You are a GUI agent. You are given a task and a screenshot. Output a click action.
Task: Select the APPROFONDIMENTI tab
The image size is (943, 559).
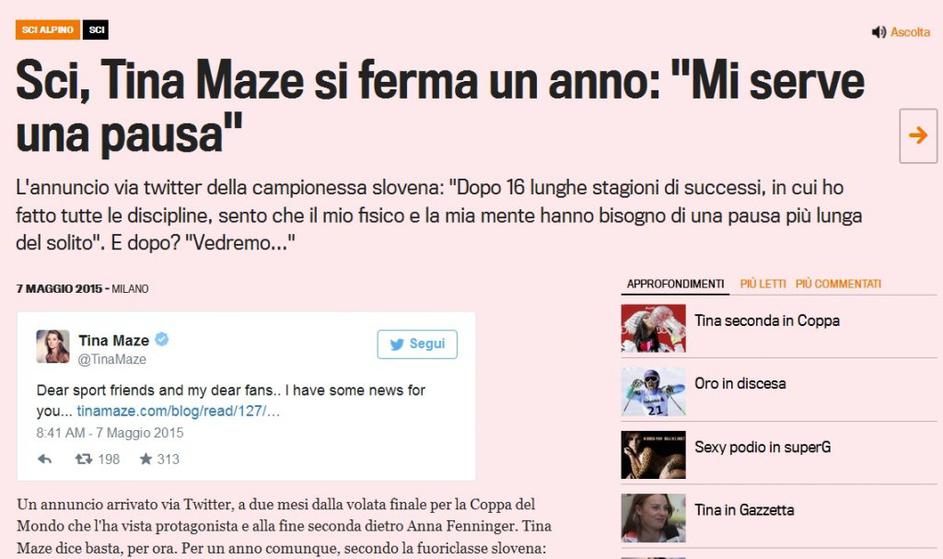675,284
